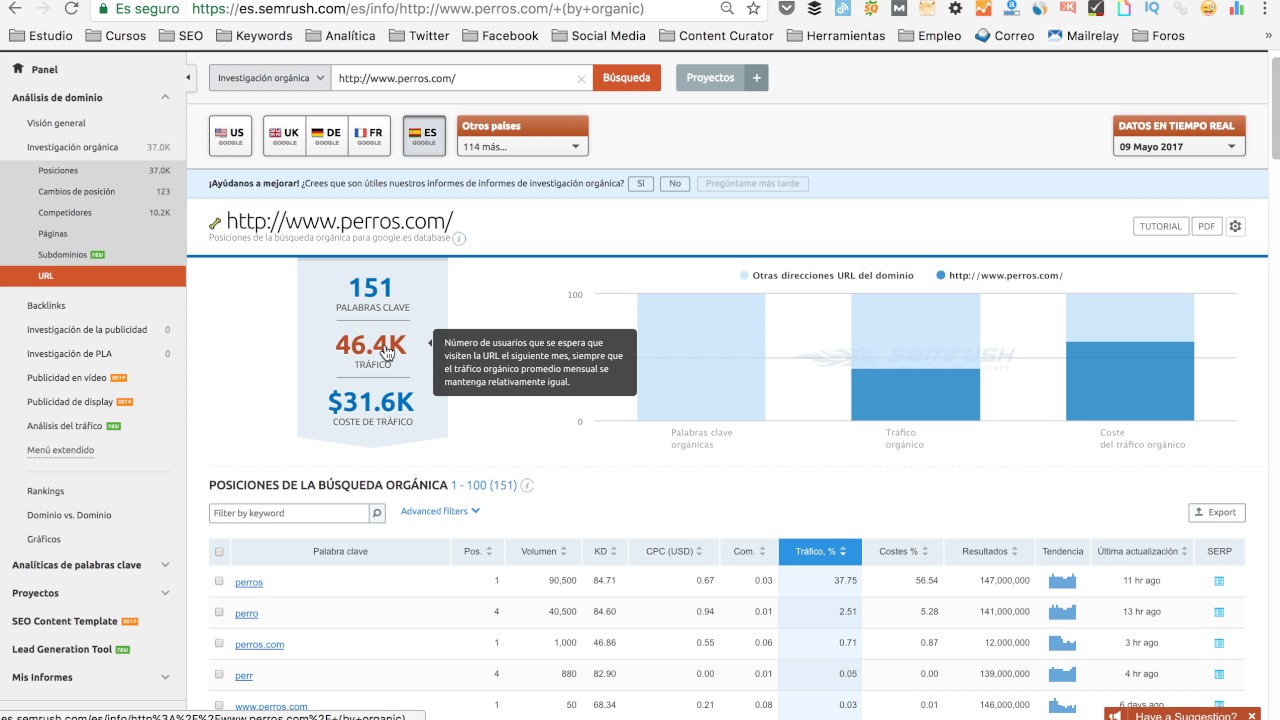This screenshot has width=1280, height=720.
Task: Click the Sí feedback button
Action: (x=641, y=184)
